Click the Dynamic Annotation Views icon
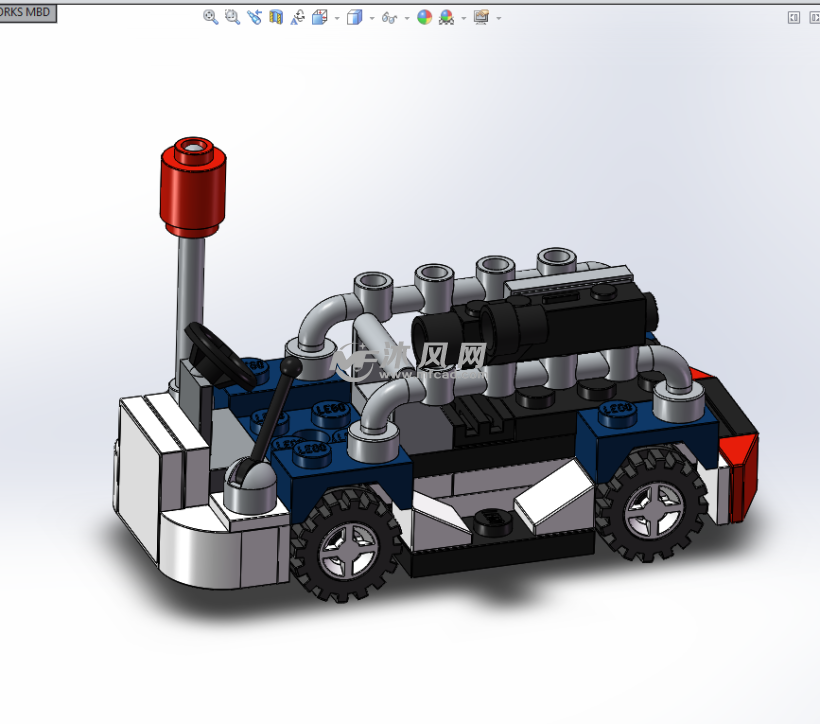Screen dimensions: 820x724 click(x=298, y=17)
